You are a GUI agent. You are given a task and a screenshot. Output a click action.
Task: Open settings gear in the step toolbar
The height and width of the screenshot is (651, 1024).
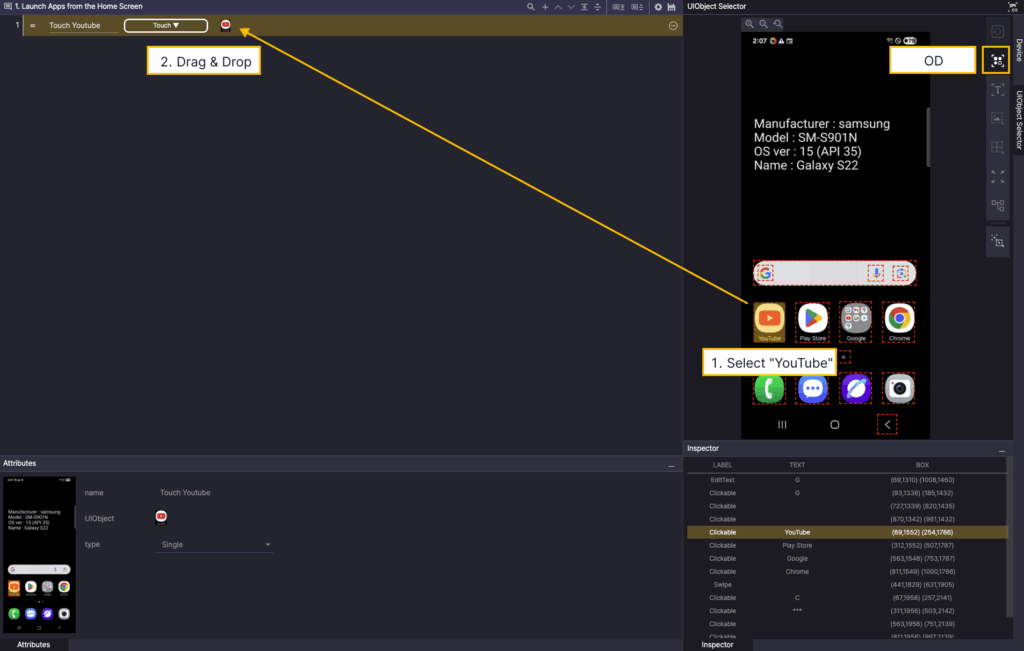[658, 7]
